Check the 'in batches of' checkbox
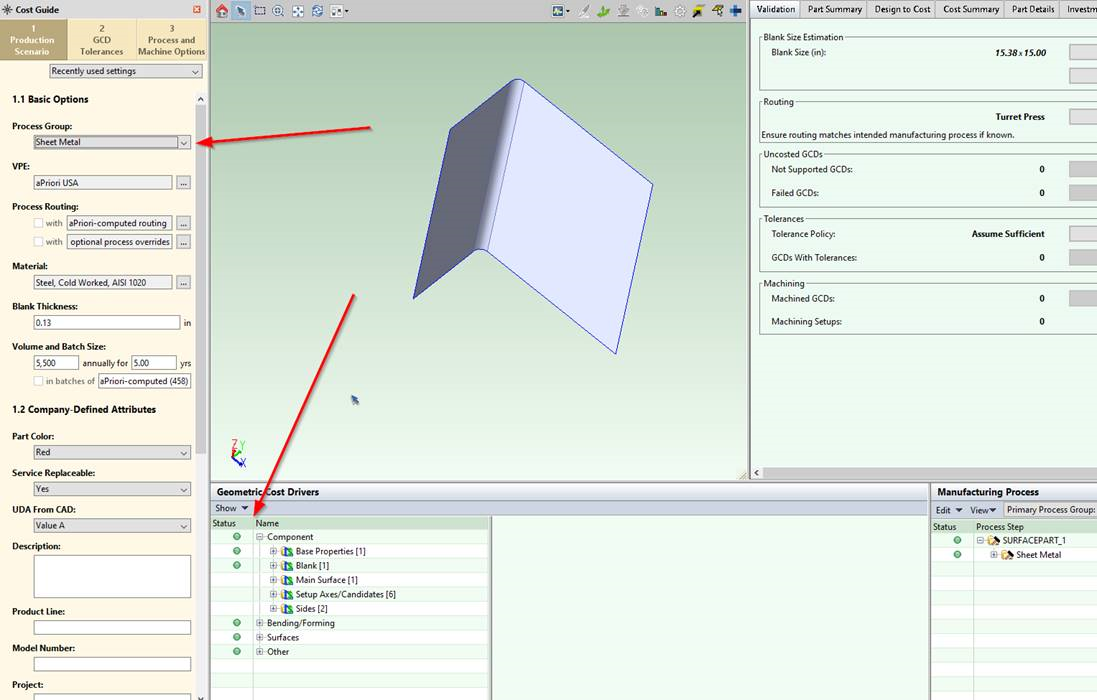1097x700 pixels. (39, 381)
